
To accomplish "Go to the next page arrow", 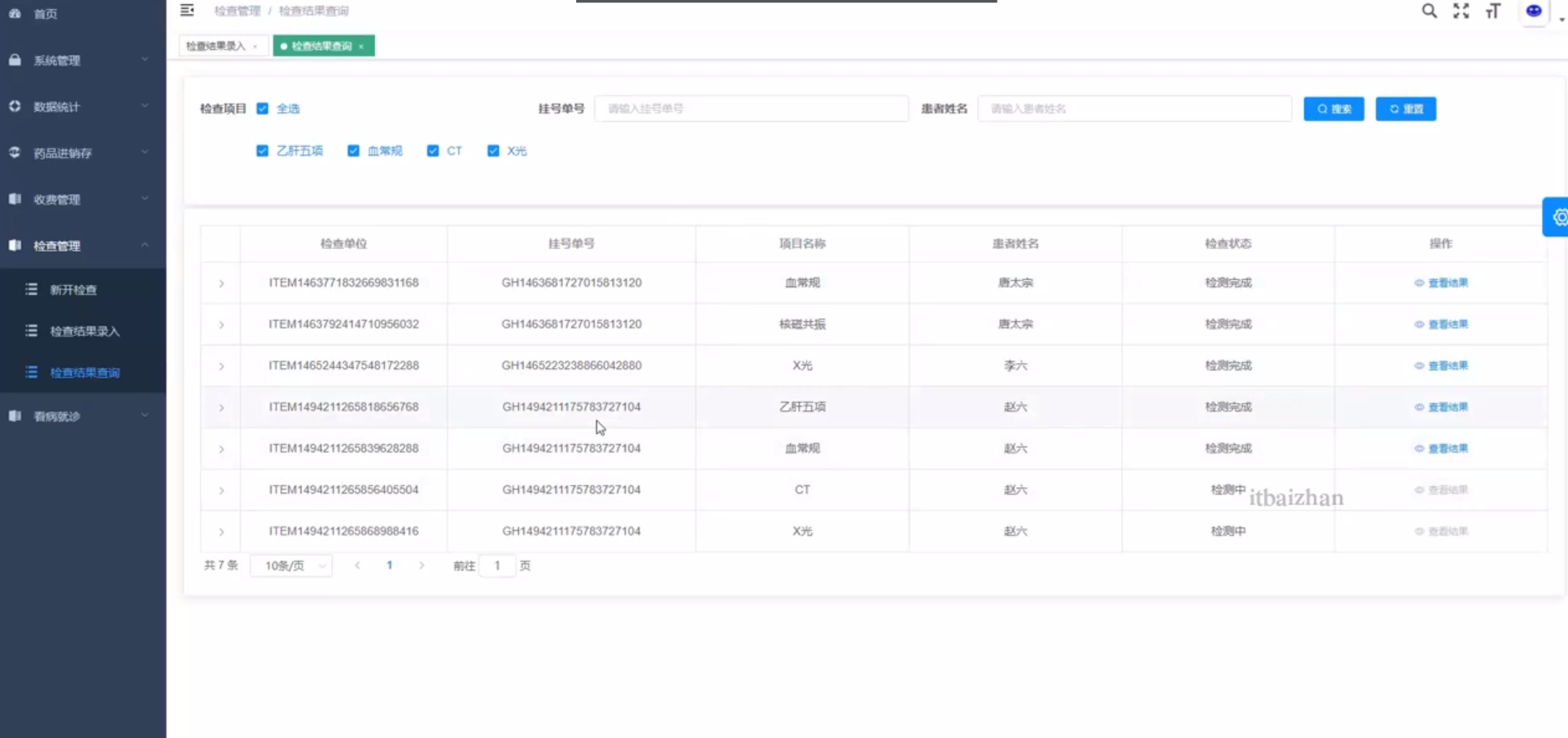I will tap(421, 565).
